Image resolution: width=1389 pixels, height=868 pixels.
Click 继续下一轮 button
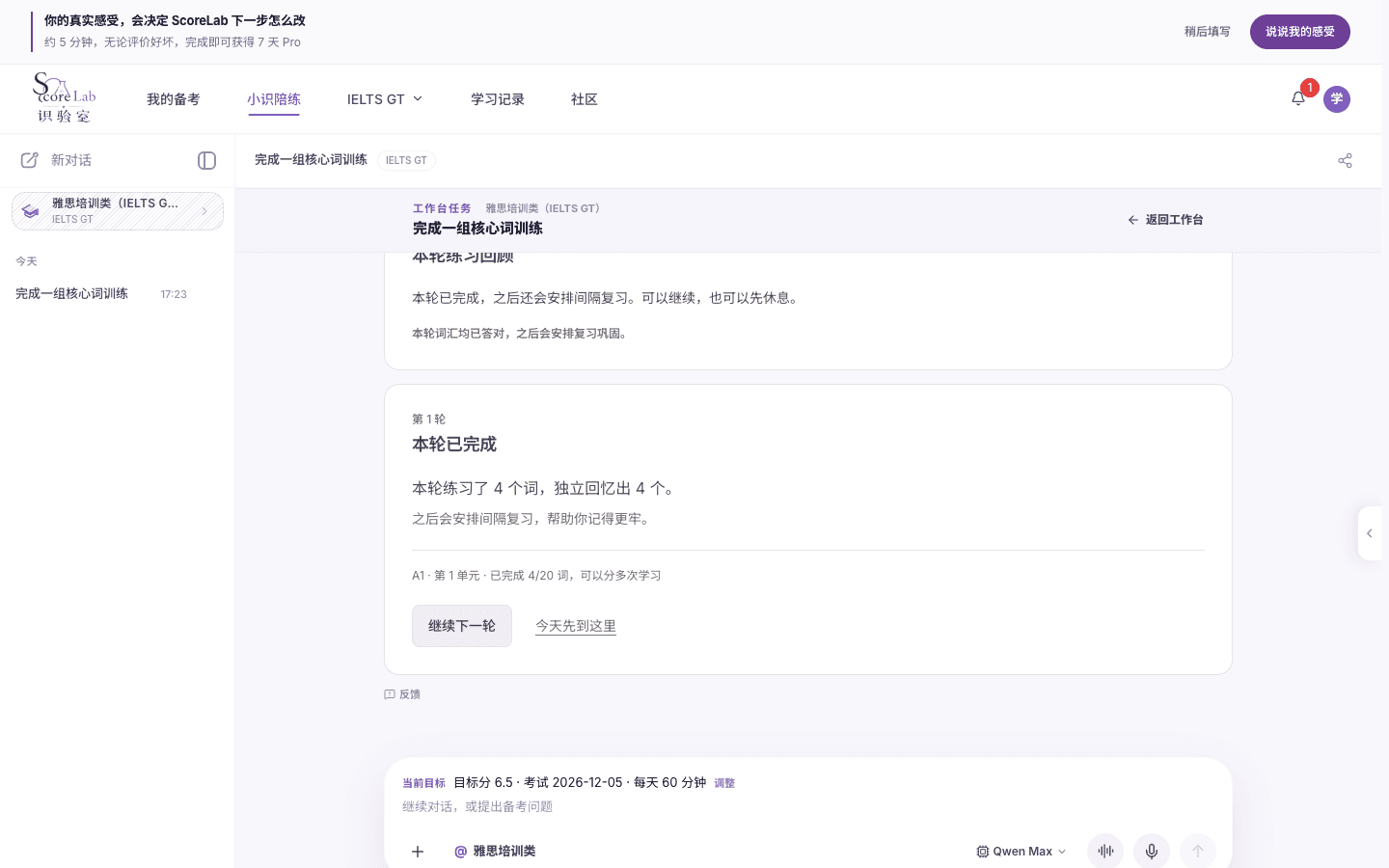[x=462, y=626]
